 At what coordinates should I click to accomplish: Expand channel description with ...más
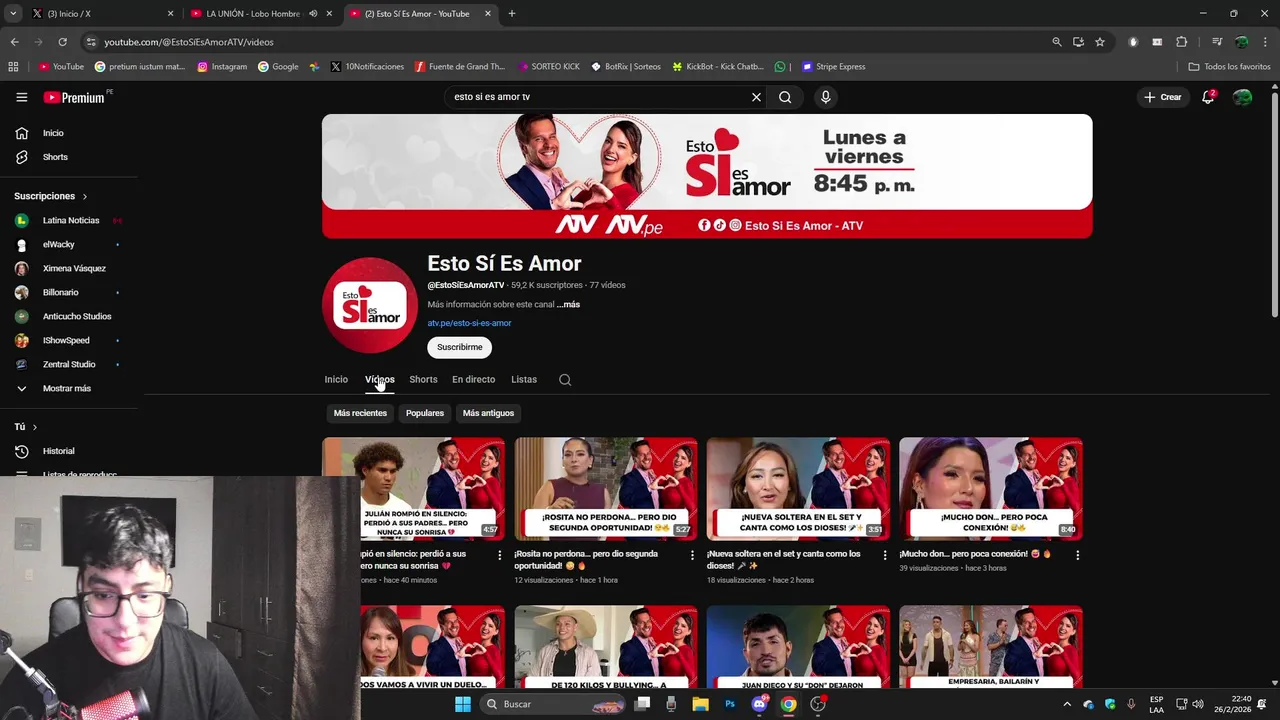click(568, 304)
